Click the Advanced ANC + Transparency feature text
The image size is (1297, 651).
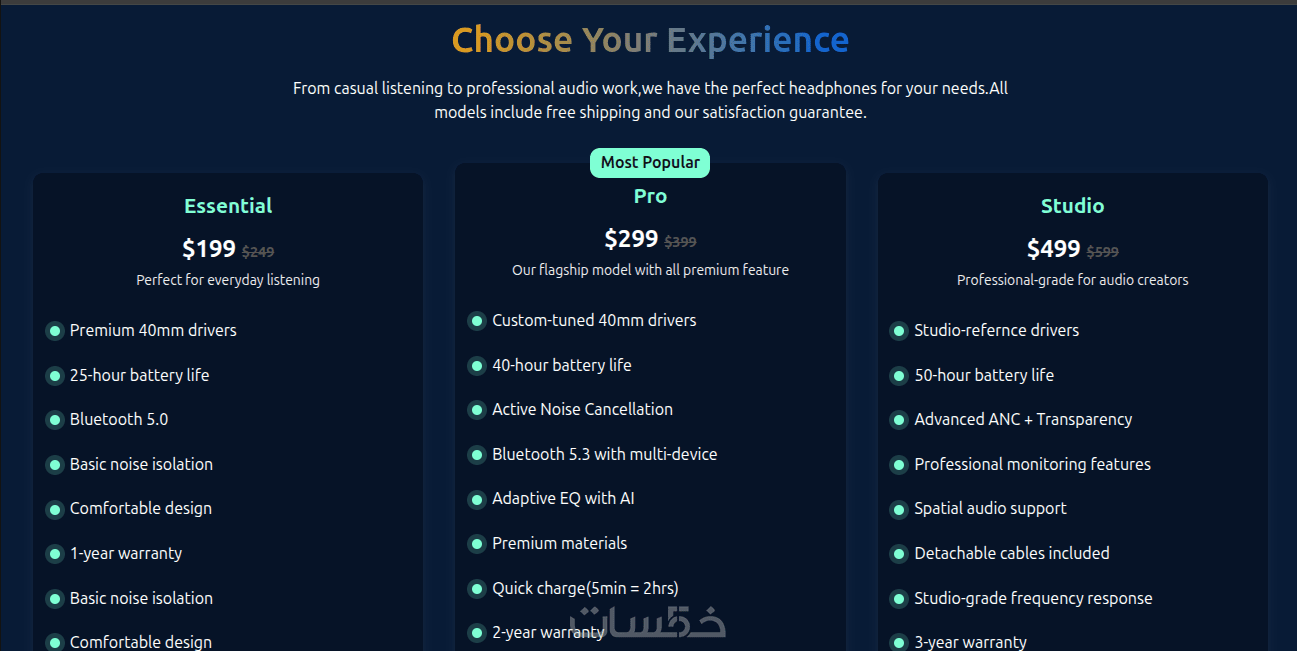point(1023,420)
